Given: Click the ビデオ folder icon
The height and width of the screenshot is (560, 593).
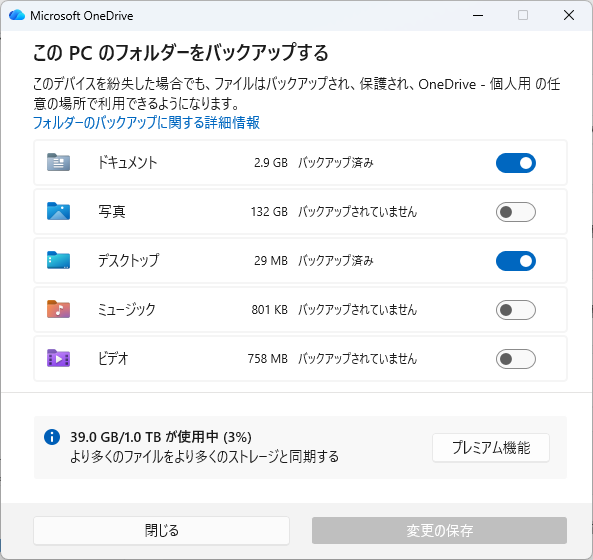Looking at the screenshot, I should pos(58,358).
